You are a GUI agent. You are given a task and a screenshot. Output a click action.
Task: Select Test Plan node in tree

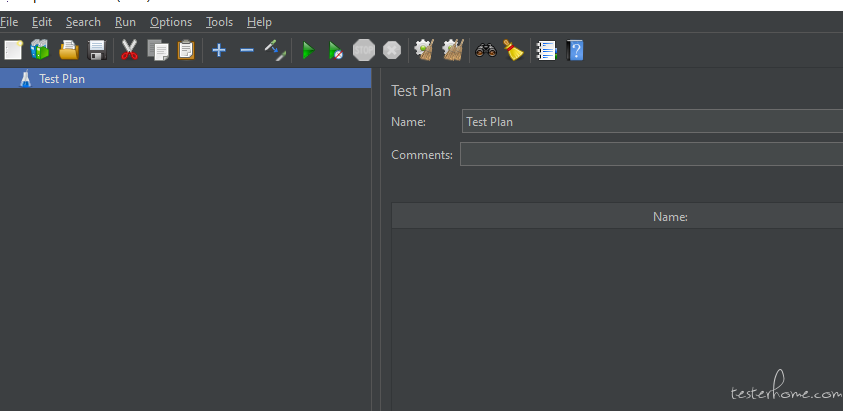point(62,79)
